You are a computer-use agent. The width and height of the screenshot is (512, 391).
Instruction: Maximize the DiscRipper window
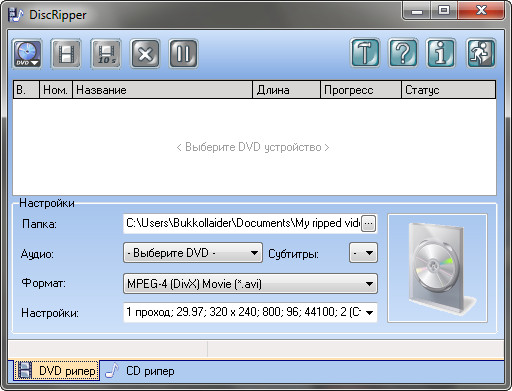pos(444,11)
